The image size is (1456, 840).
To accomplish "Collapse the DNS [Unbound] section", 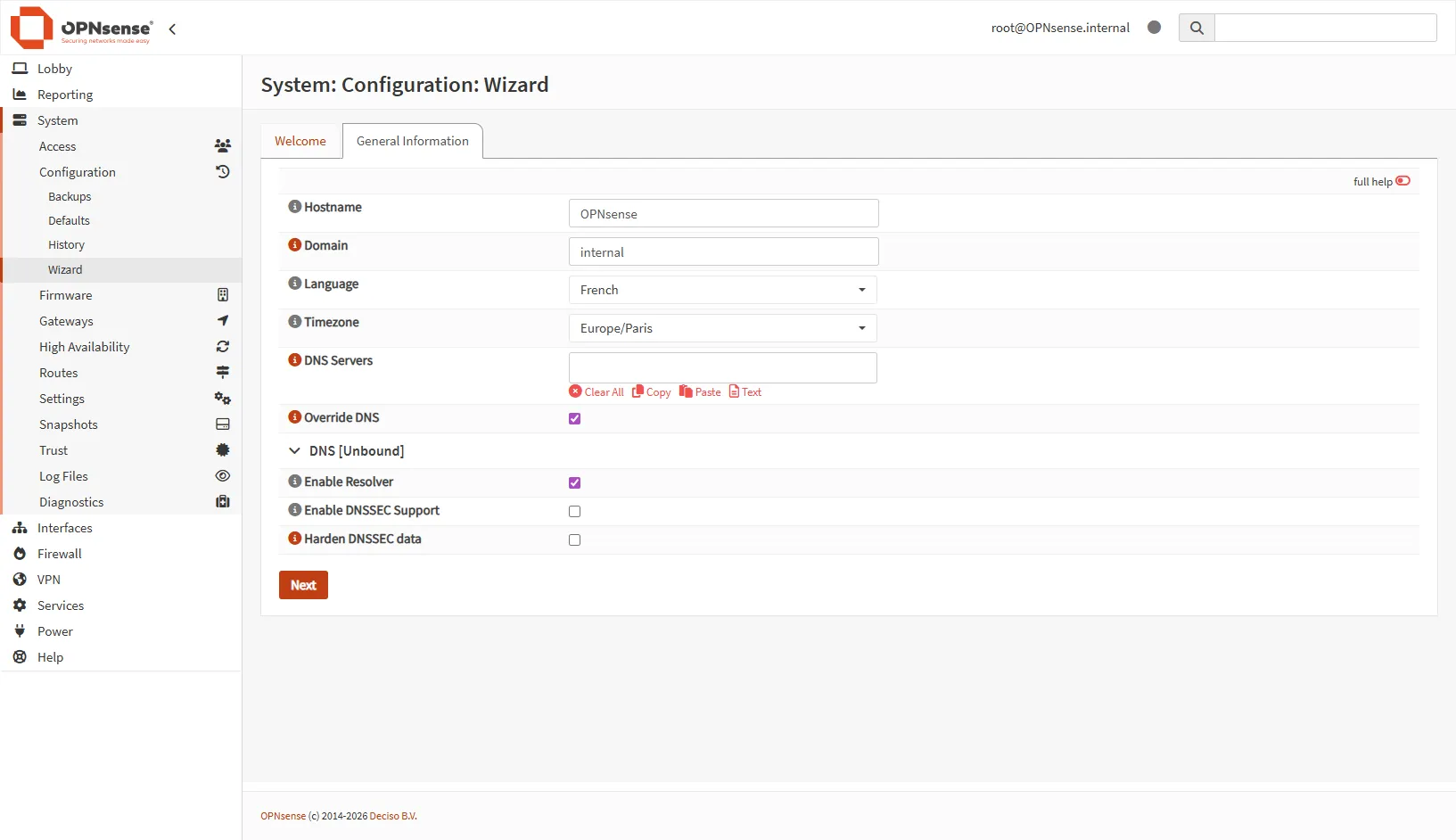I will (x=294, y=451).
